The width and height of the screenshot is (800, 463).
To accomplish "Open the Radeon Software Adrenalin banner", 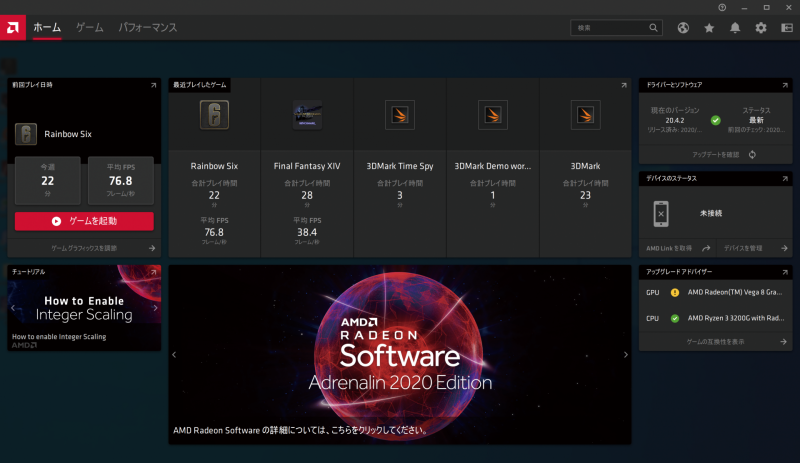I will (x=400, y=355).
